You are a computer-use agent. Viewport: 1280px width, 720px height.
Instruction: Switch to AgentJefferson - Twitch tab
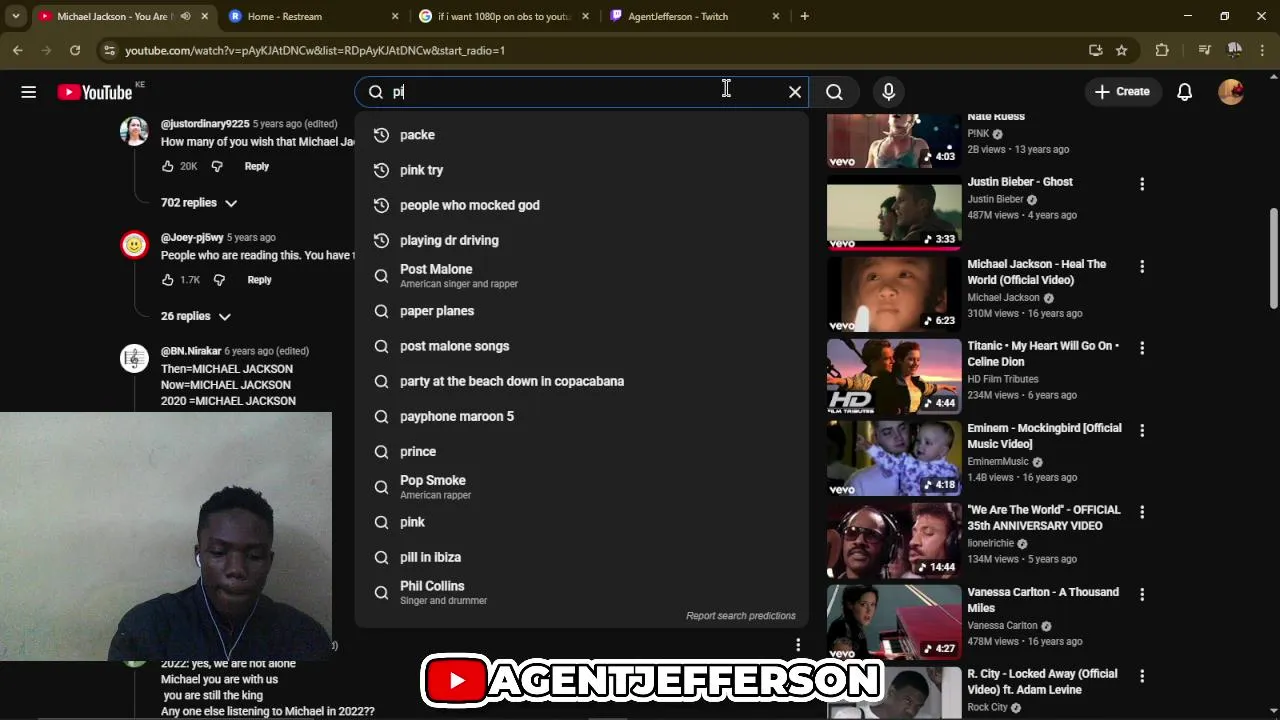coord(694,16)
